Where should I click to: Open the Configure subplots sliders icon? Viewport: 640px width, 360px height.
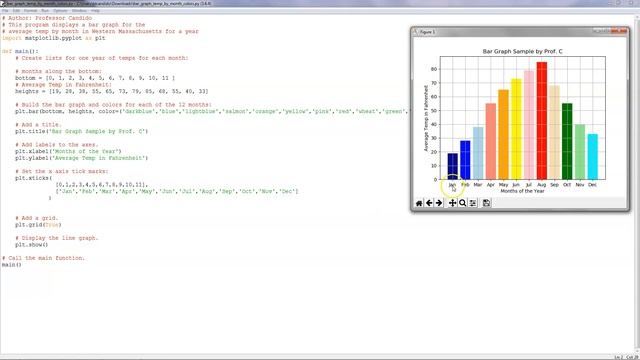click(473, 203)
